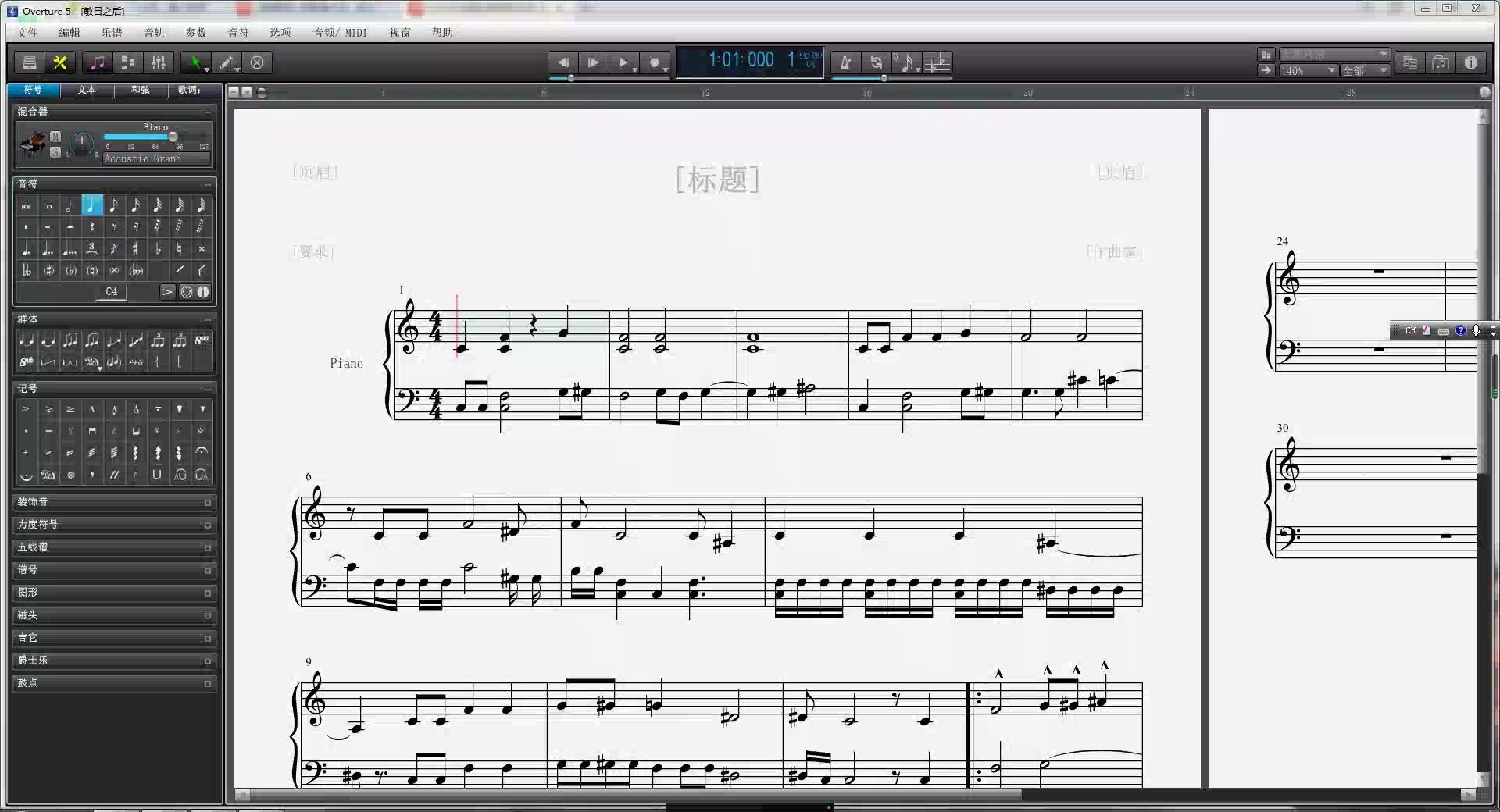Click the arrow button next to zoom field
This screenshot has width=1500, height=812.
point(1266,70)
